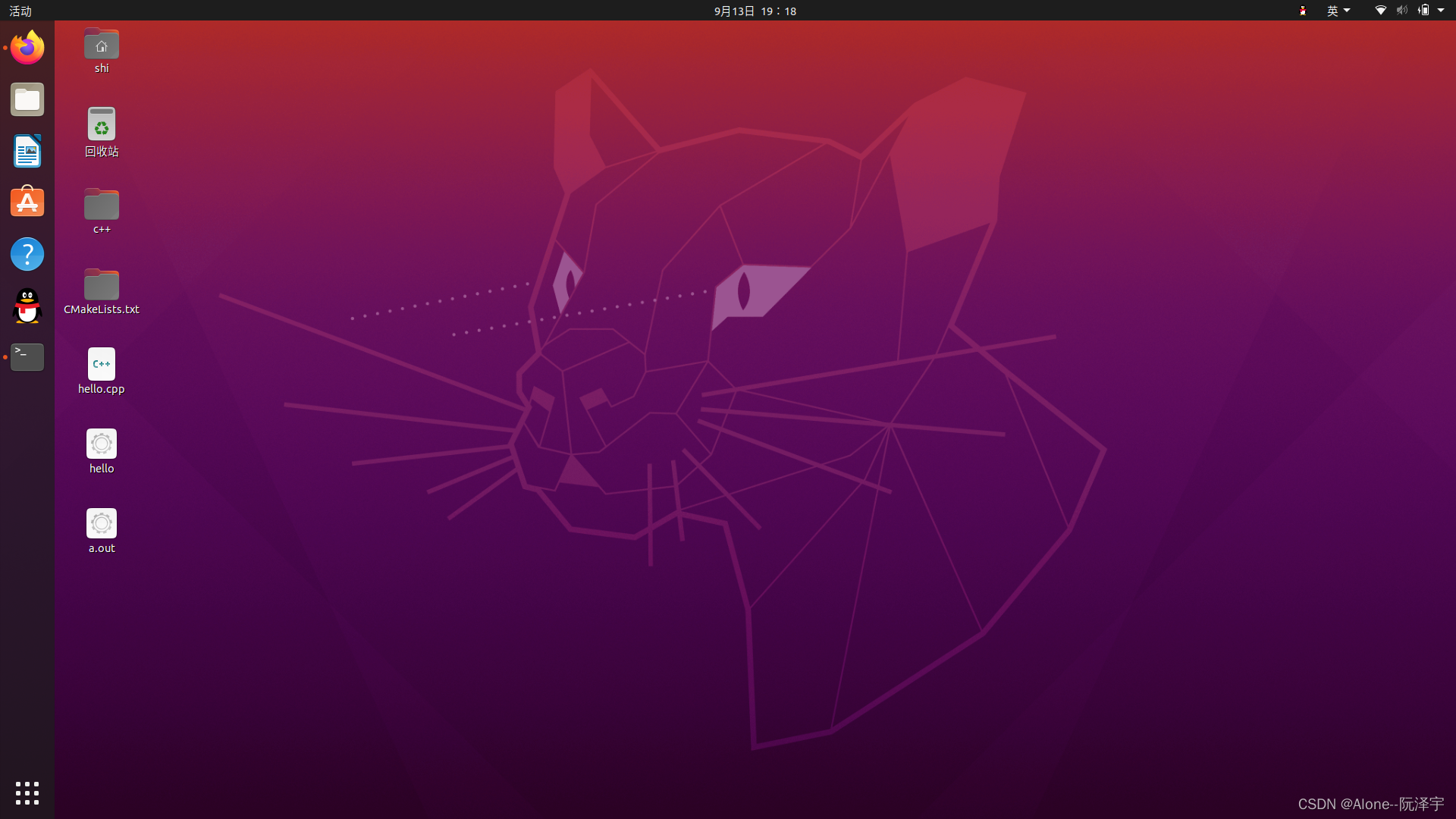
Task: Click the QQ tray indicator in top bar
Action: (x=1303, y=11)
